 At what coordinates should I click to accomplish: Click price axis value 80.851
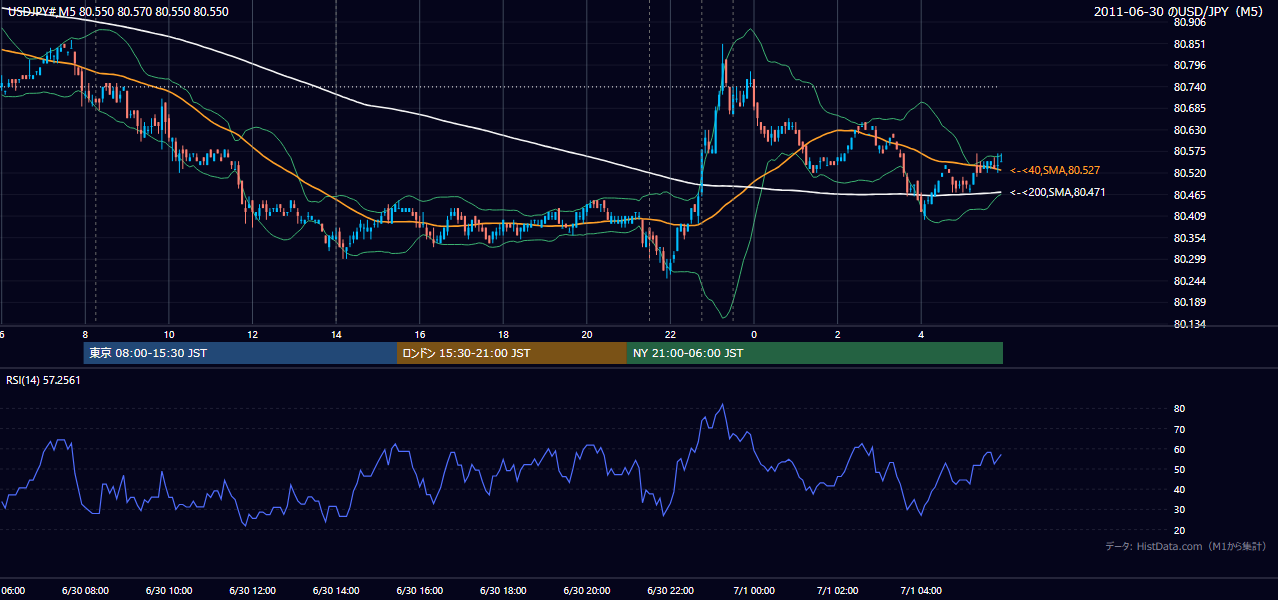tap(1189, 44)
